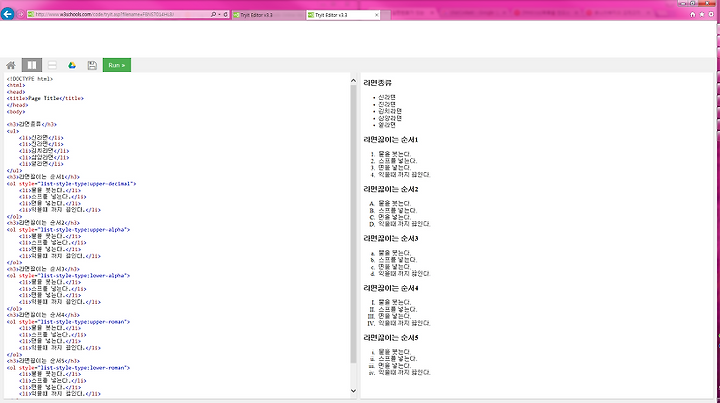Click the code pane scroll down arrow

point(353,391)
